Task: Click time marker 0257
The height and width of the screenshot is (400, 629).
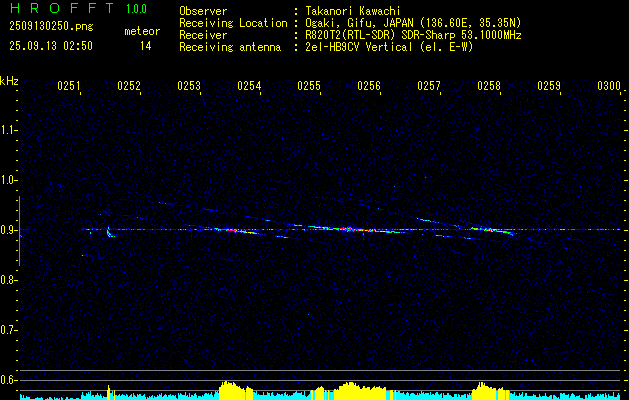Action: 429,86
